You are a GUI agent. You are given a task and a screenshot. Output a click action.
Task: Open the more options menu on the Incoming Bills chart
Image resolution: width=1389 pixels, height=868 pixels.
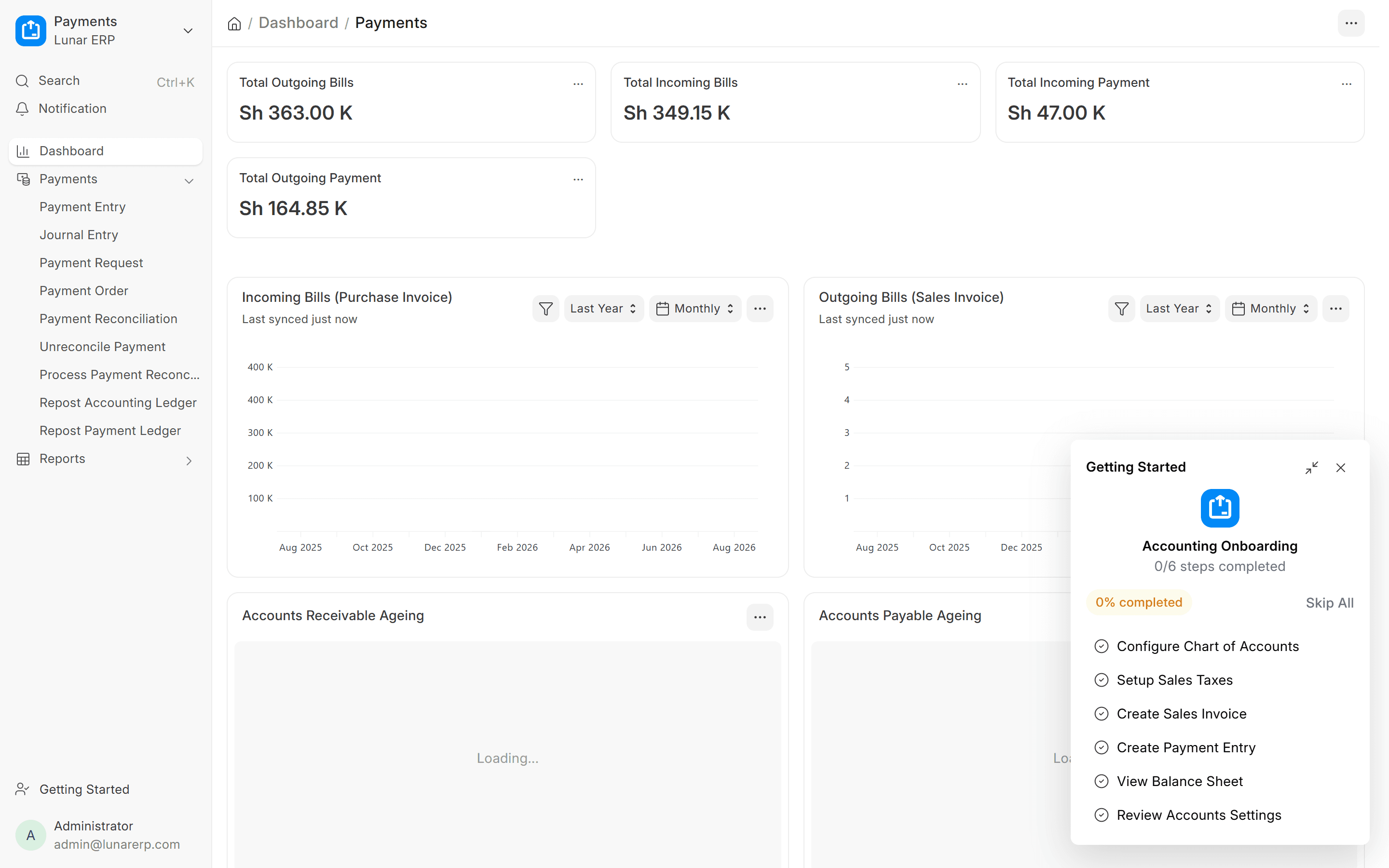click(x=760, y=309)
